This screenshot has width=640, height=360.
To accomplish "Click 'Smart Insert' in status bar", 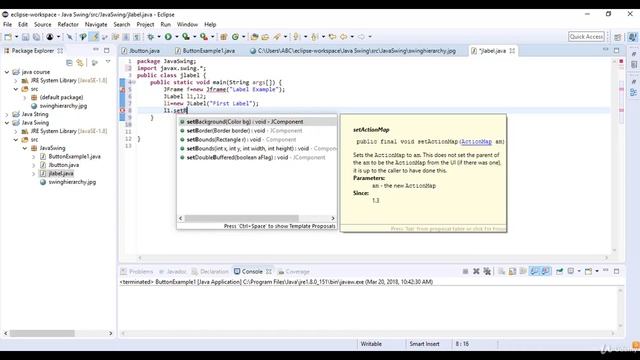I will pos(424,344).
